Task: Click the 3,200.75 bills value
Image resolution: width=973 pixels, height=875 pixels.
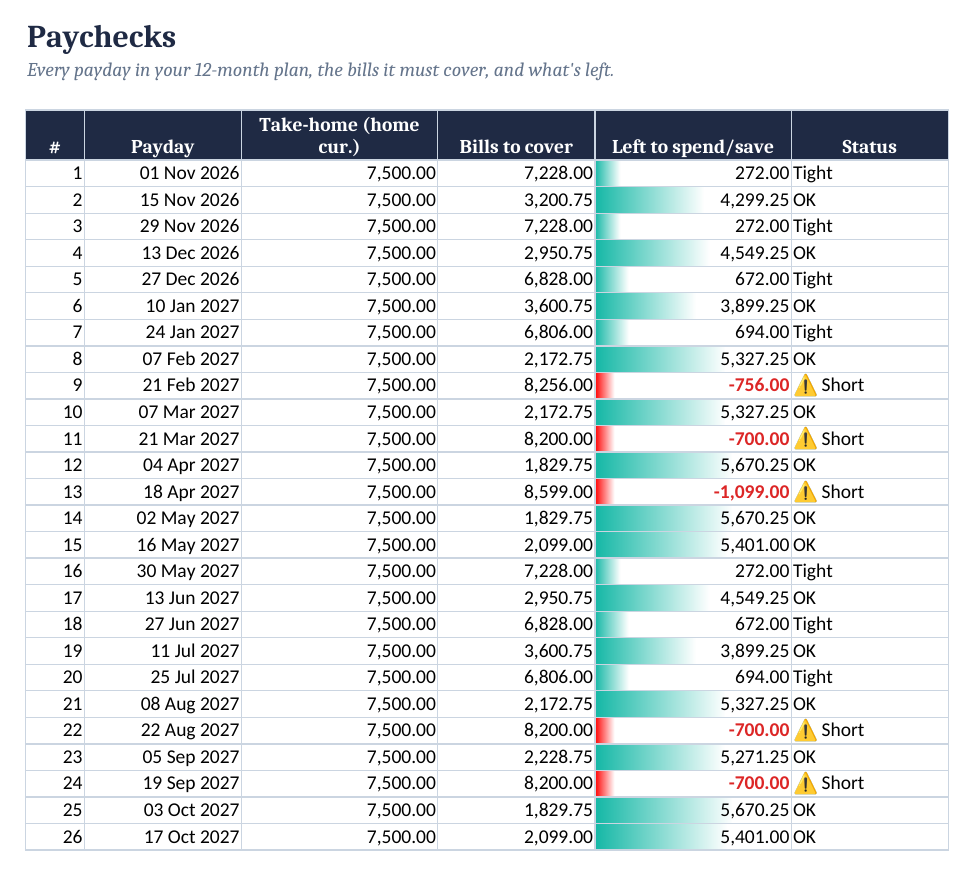Action: click(x=558, y=200)
